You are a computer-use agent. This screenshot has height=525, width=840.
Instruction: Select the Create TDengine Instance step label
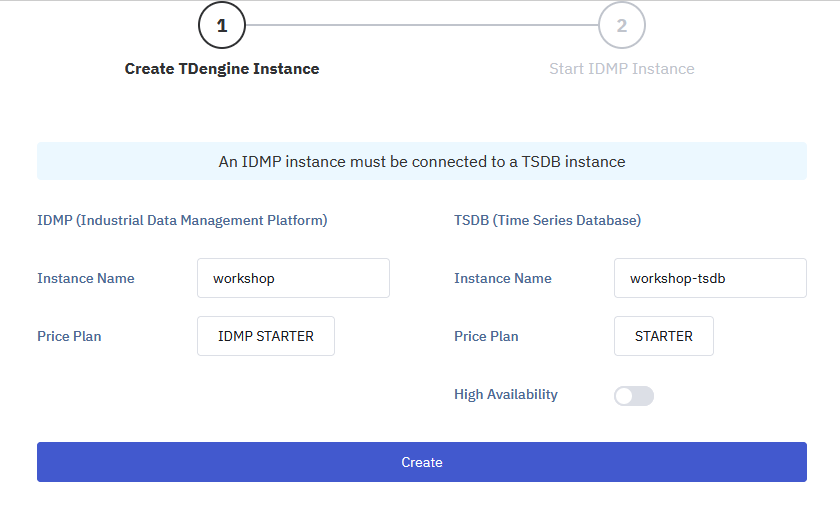coord(222,69)
